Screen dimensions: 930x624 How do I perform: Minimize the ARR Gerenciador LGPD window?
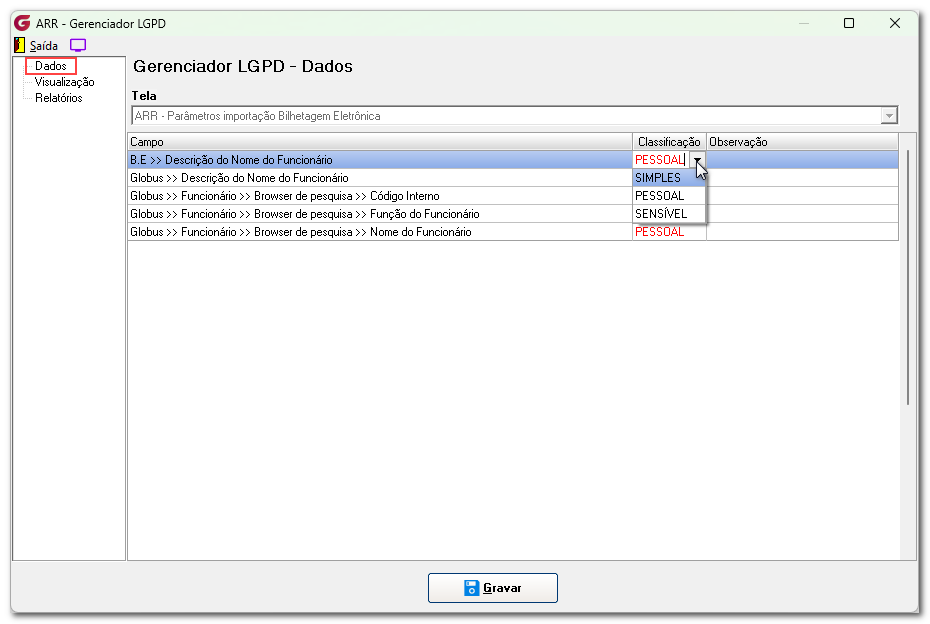(804, 23)
